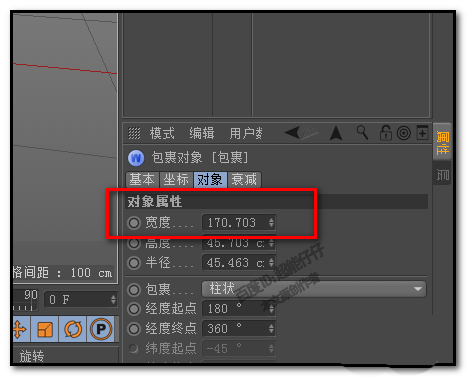Open the 包裹 柱状 dropdown
Screen dimensions: 467x377
click(314, 289)
